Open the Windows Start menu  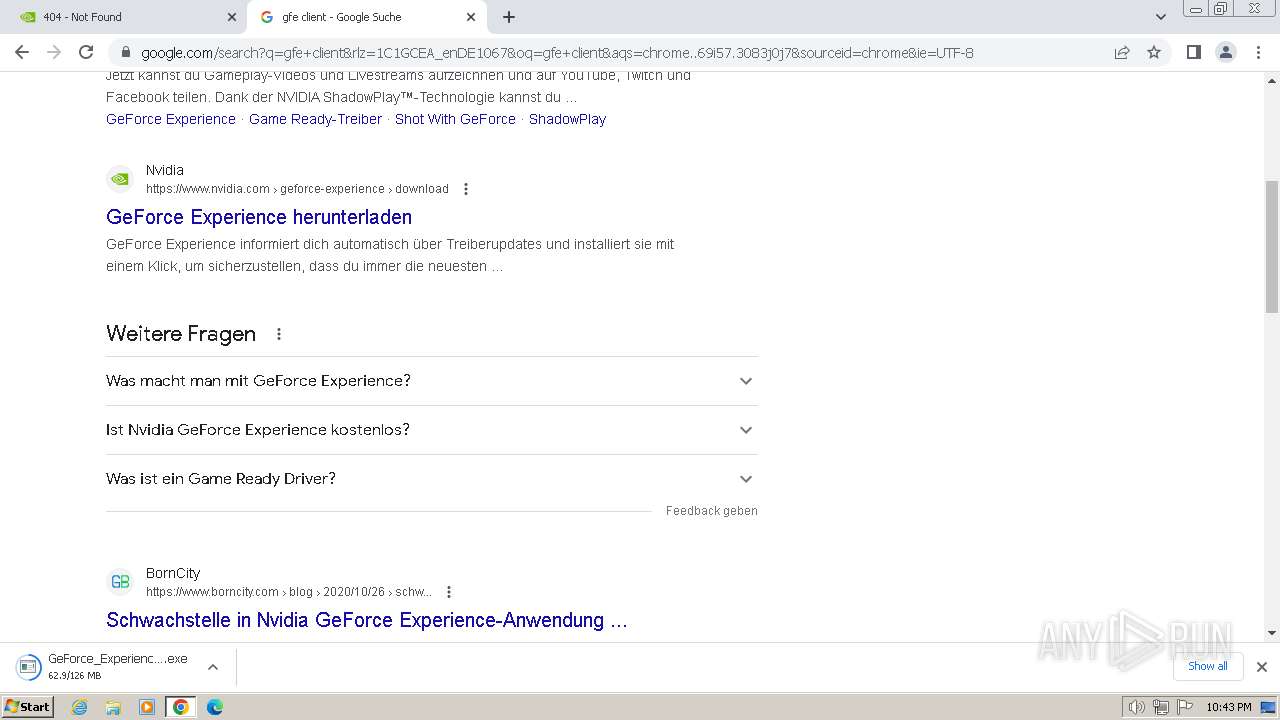[27, 707]
